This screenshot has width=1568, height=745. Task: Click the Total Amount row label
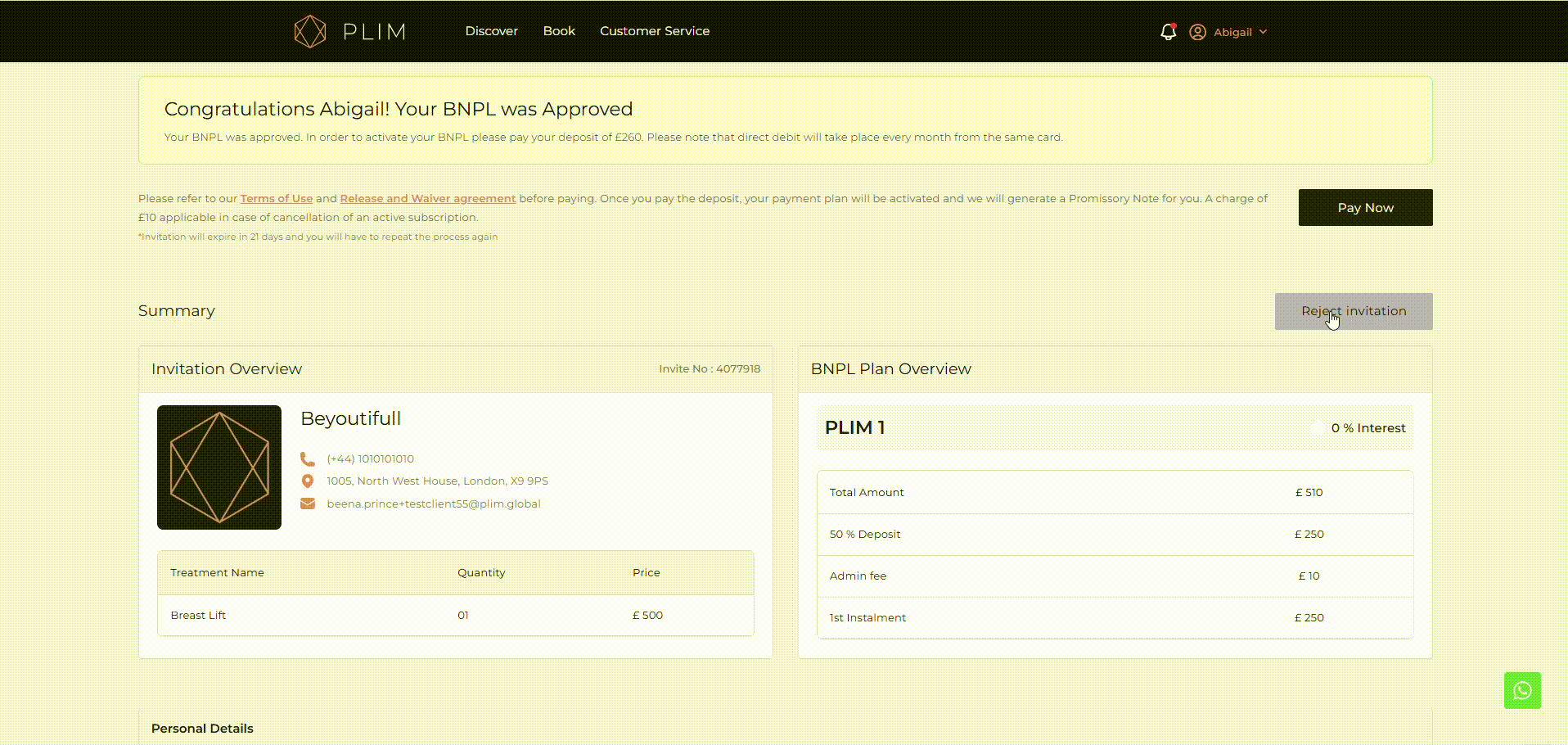tap(867, 492)
